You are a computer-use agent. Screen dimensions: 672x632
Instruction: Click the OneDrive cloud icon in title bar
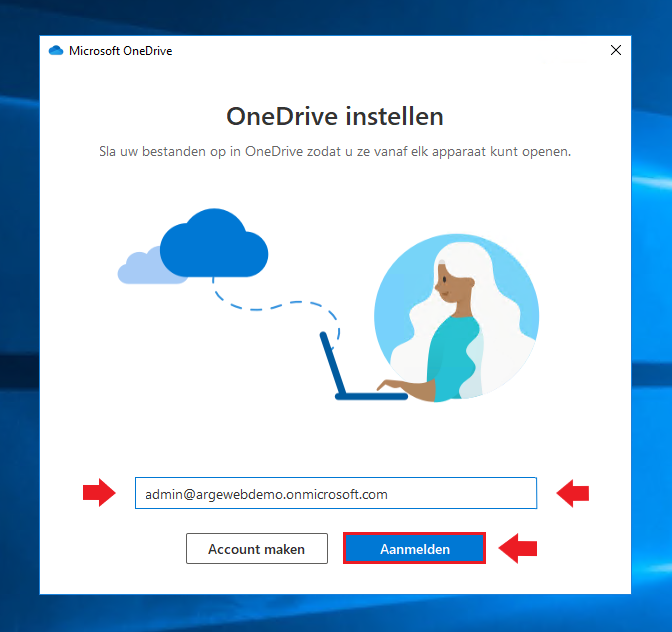click(x=56, y=51)
